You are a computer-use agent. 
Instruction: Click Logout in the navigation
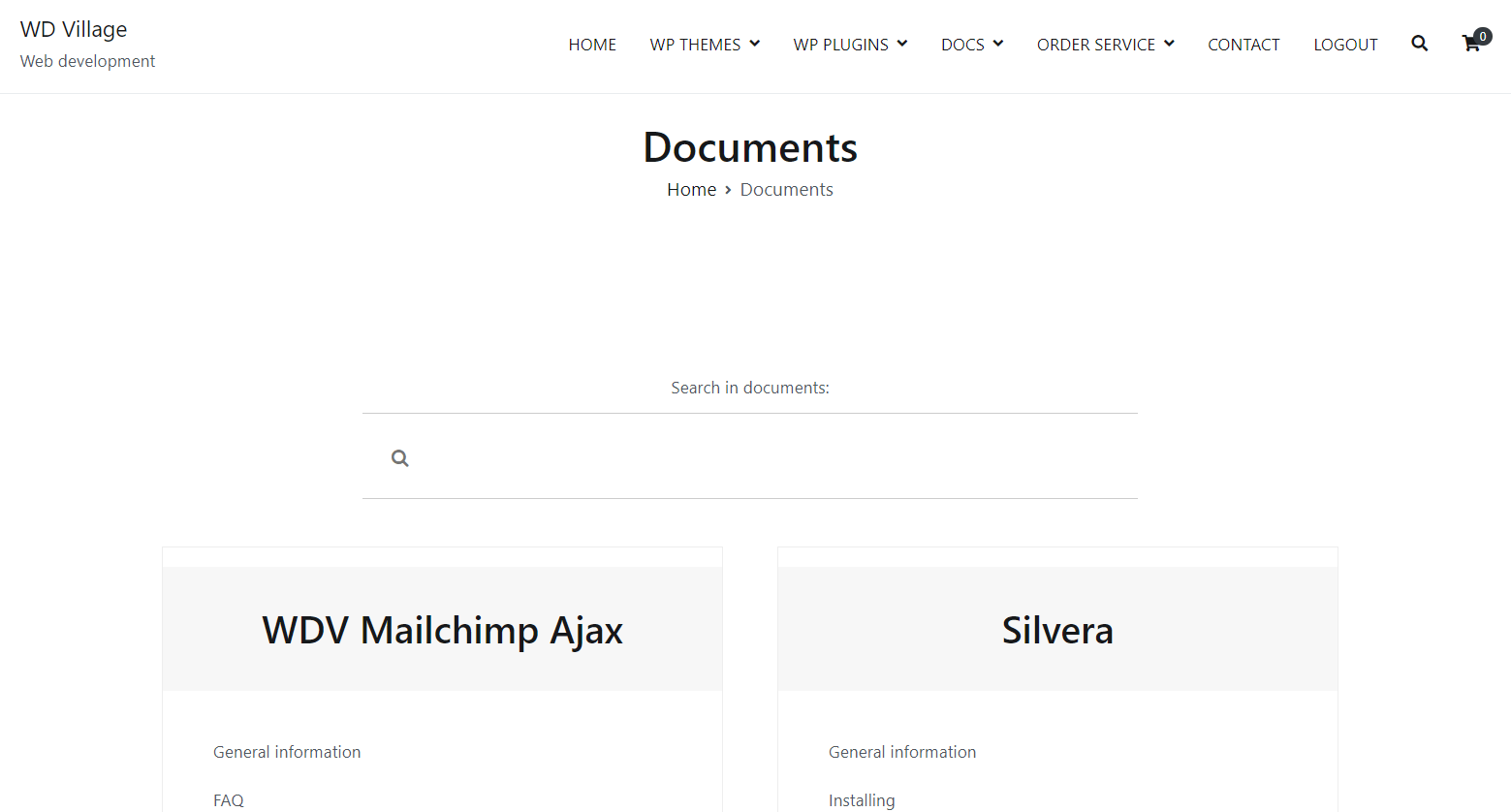1345,45
